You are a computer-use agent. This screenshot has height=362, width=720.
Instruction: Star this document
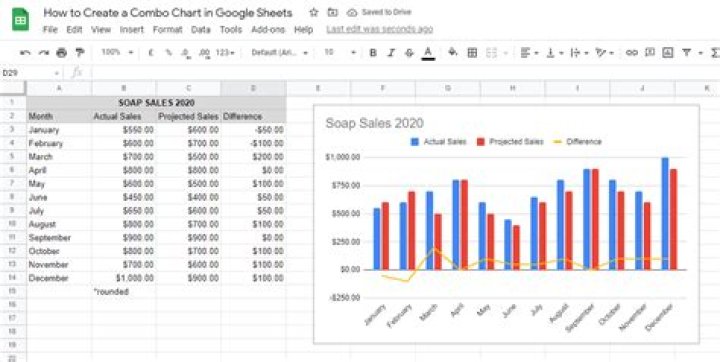pyautogui.click(x=314, y=12)
